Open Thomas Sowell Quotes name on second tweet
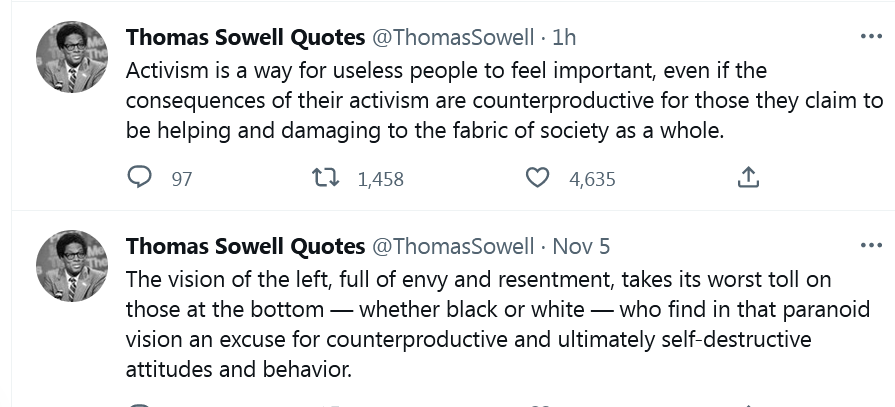The height and width of the screenshot is (407, 895). pyautogui.click(x=245, y=246)
